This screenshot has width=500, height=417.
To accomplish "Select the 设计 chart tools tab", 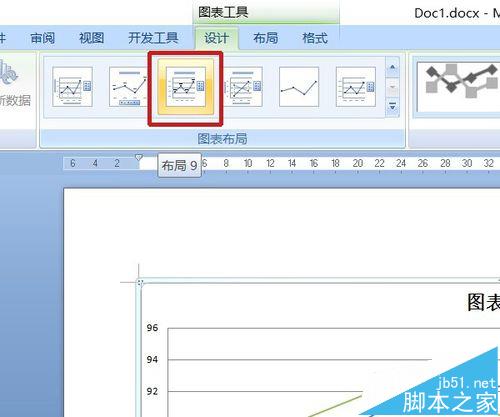I will pyautogui.click(x=217, y=38).
